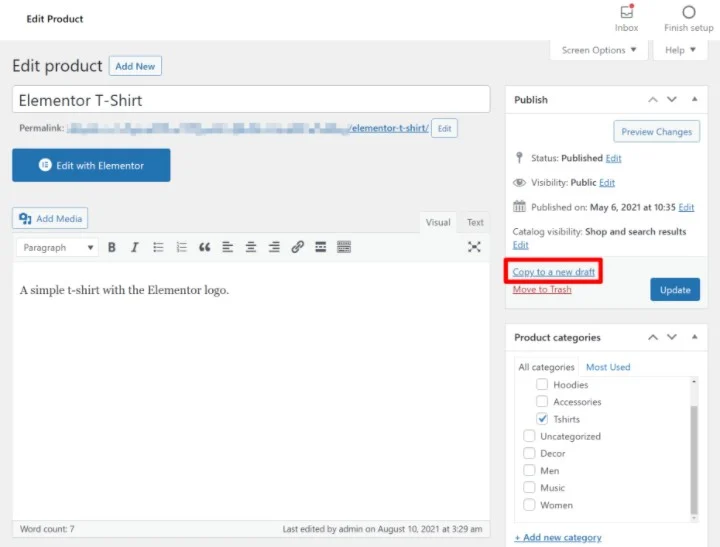This screenshot has width=720, height=547.
Task: Apply italic formatting in editor toolbar
Action: 134,248
